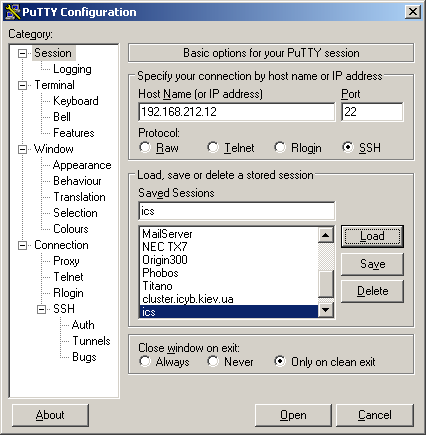Click the Delete session button
The height and width of the screenshot is (435, 426).
(372, 291)
